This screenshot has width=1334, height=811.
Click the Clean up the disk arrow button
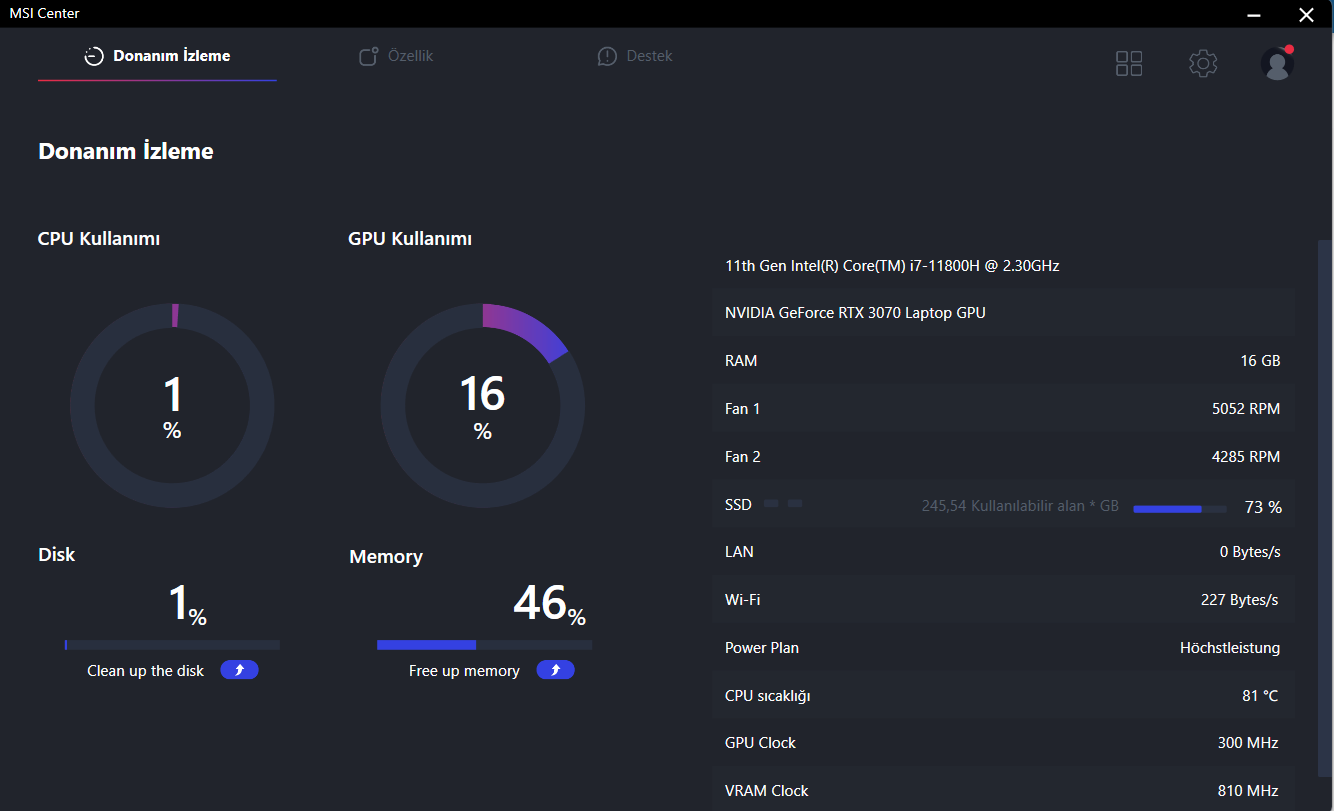(239, 670)
